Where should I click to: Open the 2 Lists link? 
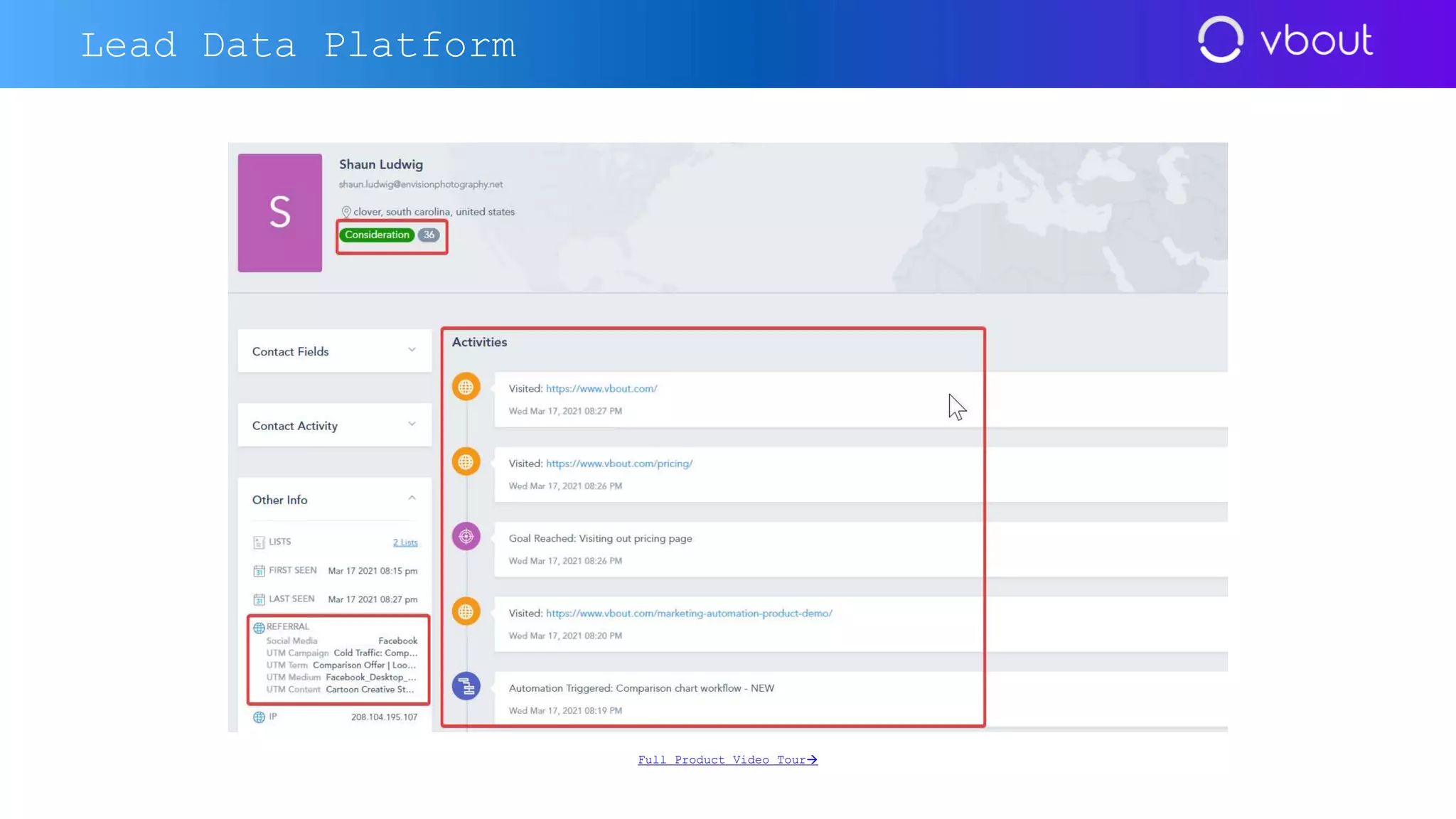(x=405, y=542)
